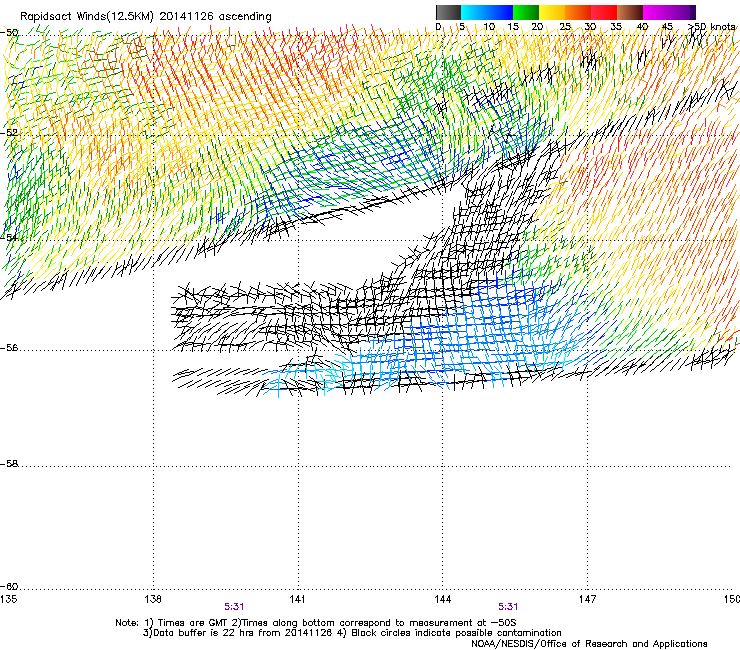
Task: Click the purple 5:31 time near 141
Action: click(234, 607)
